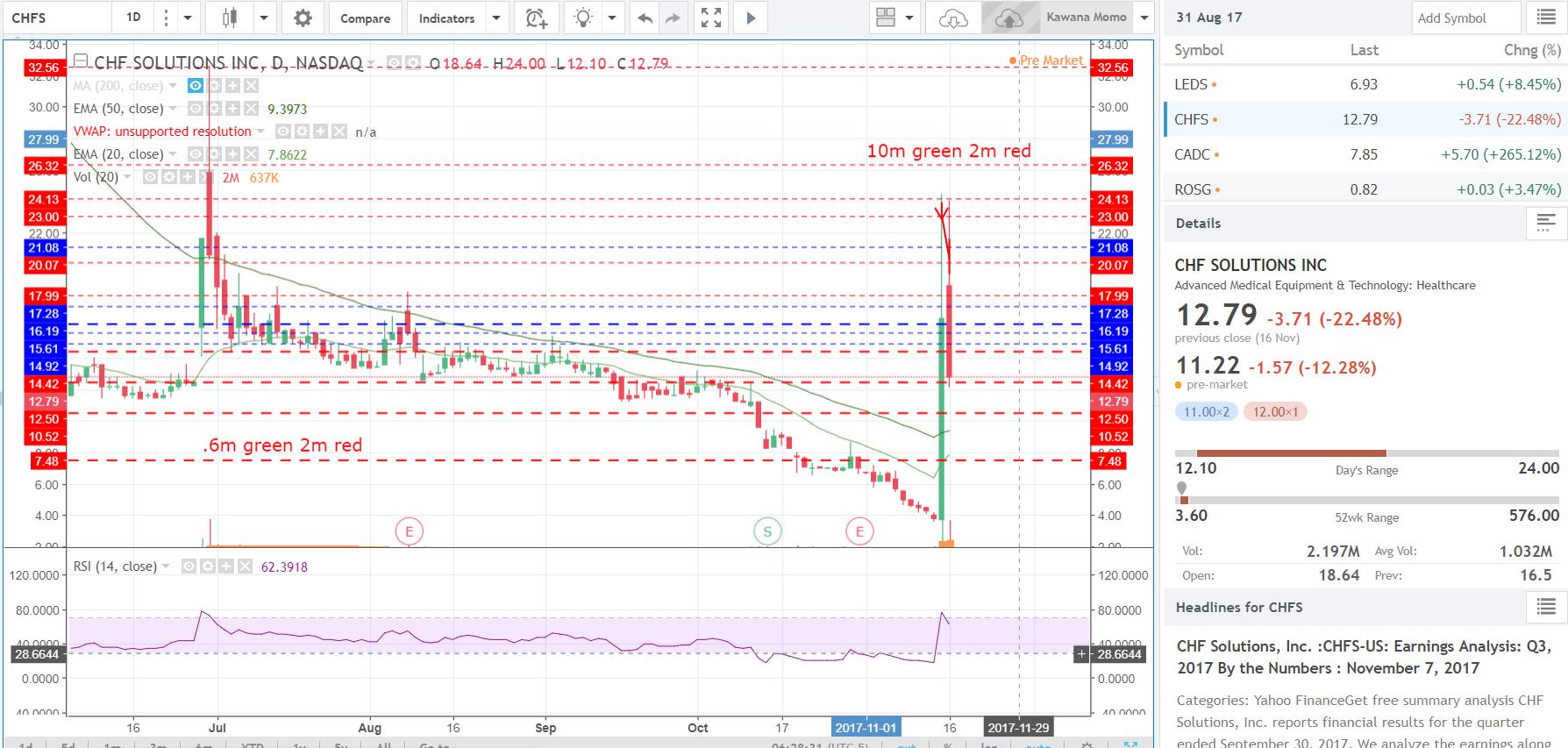Image resolution: width=1568 pixels, height=748 pixels.
Task: Redo the last chart action
Action: (x=673, y=18)
